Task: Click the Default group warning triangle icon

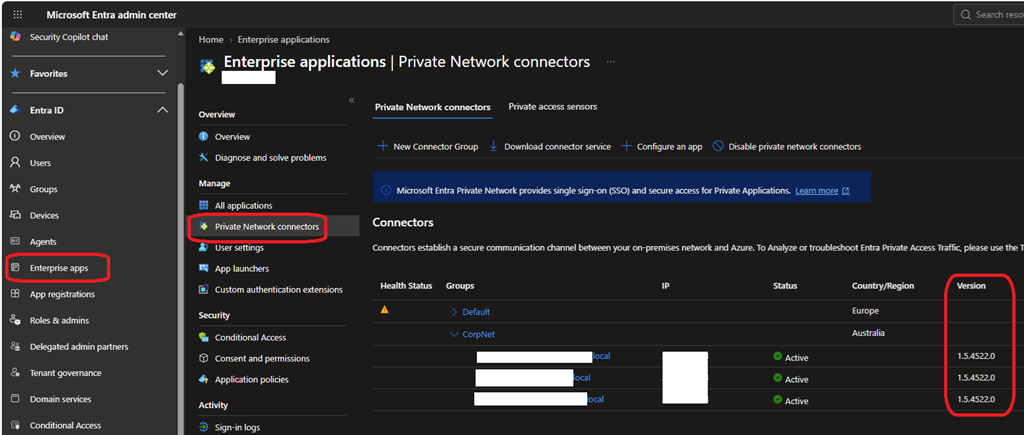Action: pyautogui.click(x=385, y=310)
